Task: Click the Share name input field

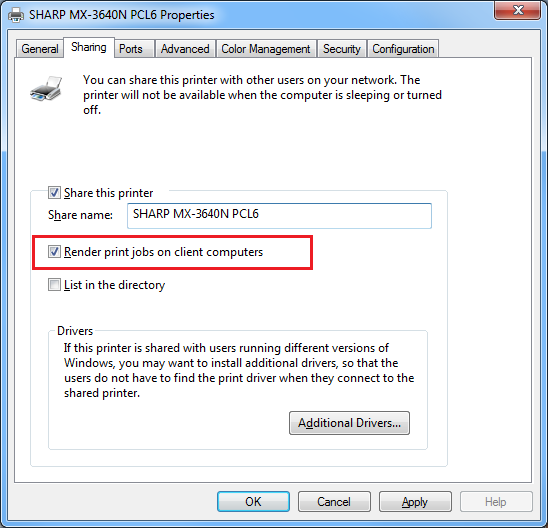Action: (x=279, y=216)
